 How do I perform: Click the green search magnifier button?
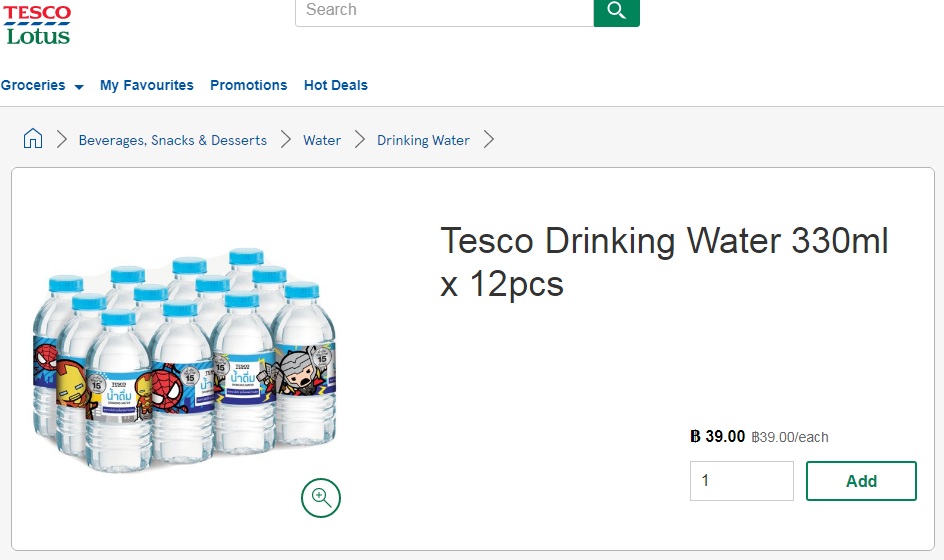pyautogui.click(x=616, y=12)
